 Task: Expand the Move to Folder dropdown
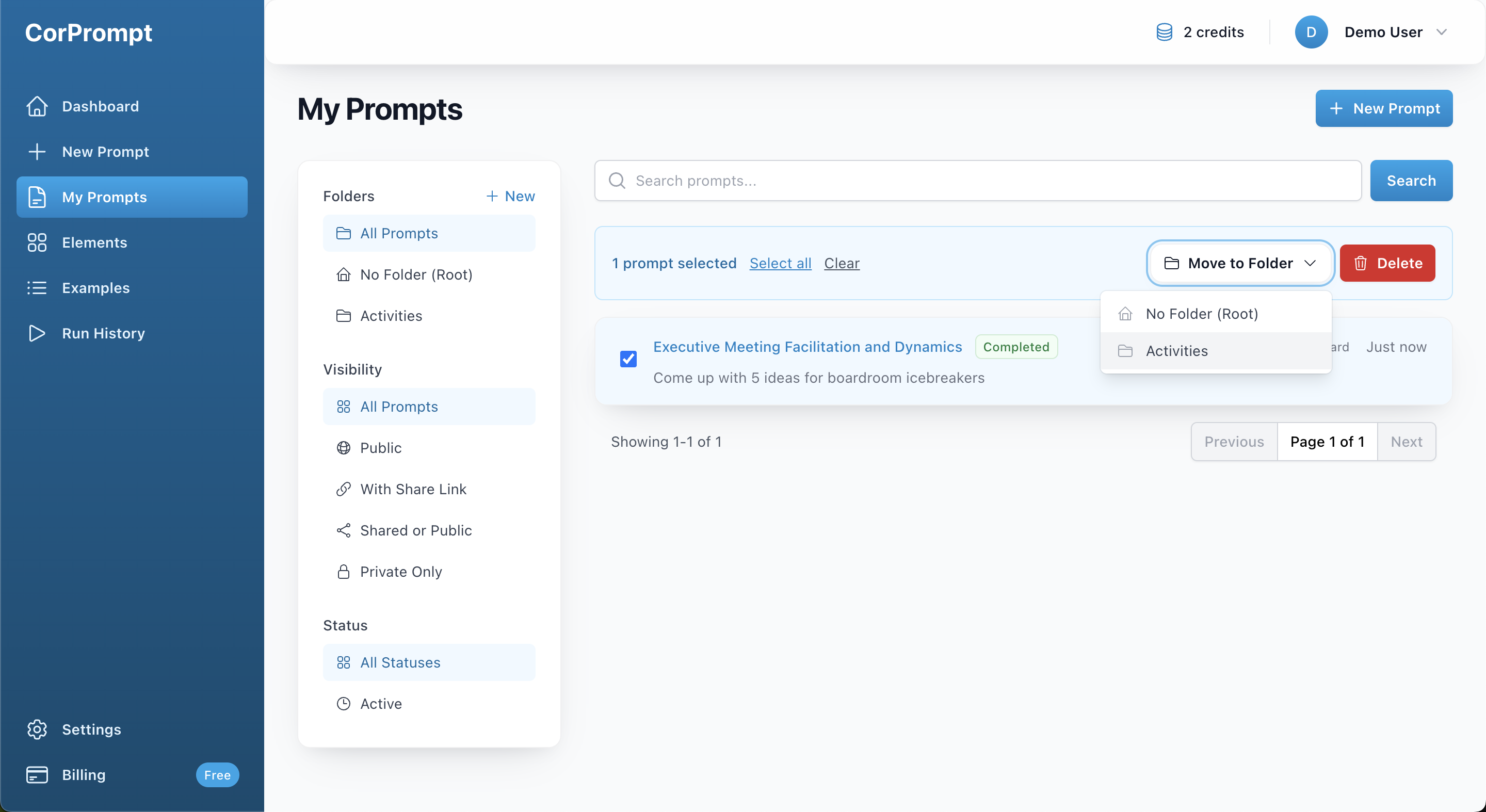1240,263
